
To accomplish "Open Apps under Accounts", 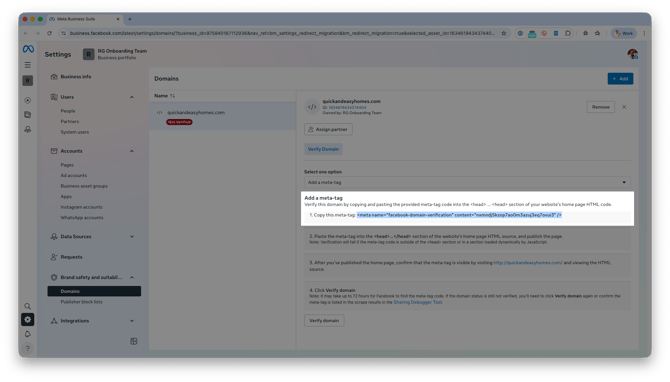I will point(66,197).
